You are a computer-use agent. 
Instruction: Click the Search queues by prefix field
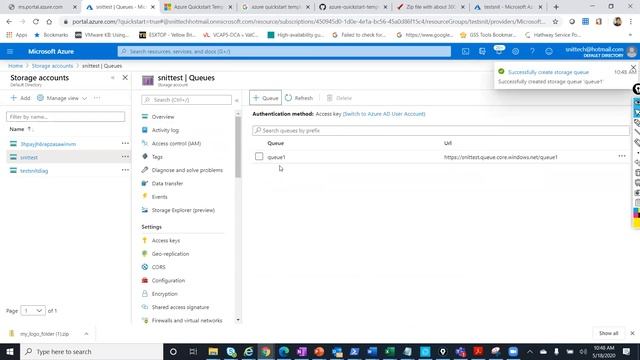(441, 131)
